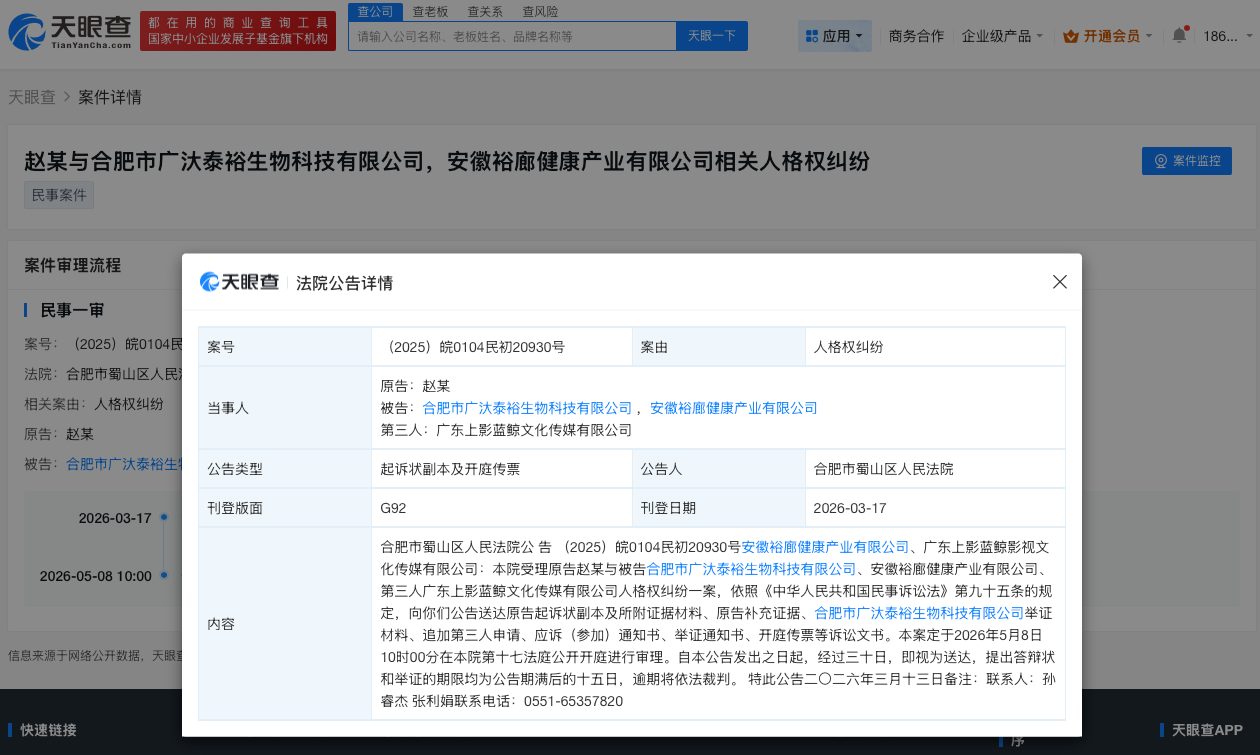
Task: Open the notification bell
Action: click(1179, 32)
